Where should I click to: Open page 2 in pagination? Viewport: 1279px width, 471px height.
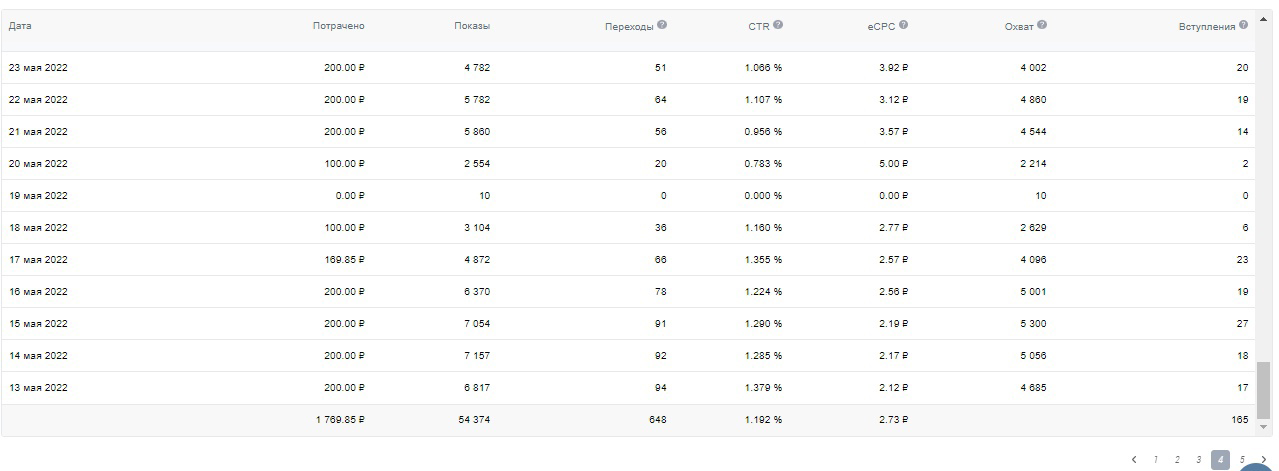[1177, 460]
